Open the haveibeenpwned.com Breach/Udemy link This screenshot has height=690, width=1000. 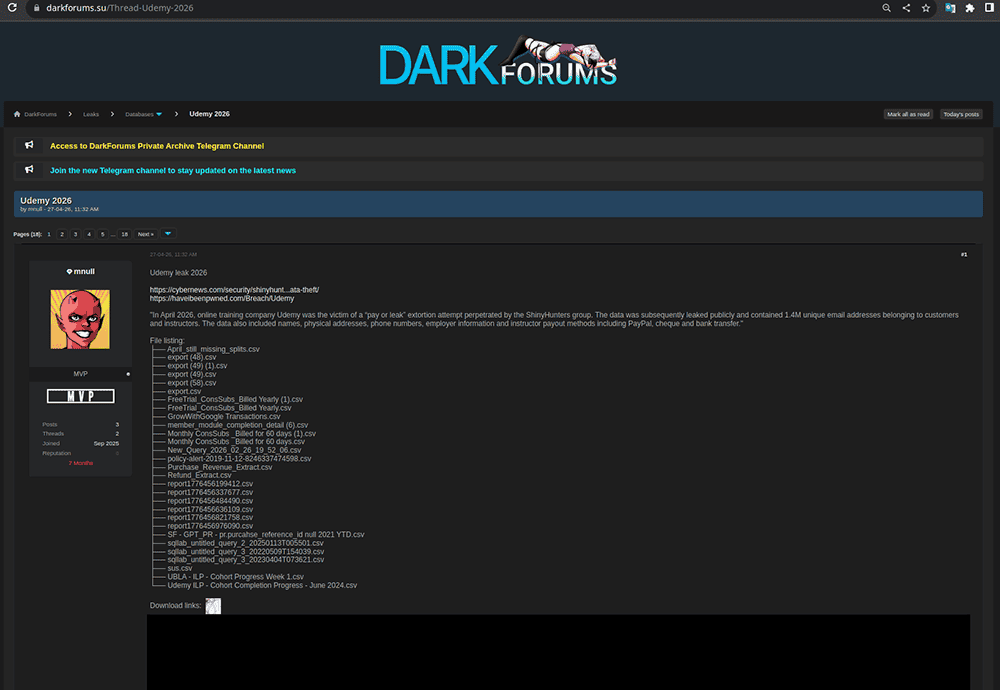point(222,298)
